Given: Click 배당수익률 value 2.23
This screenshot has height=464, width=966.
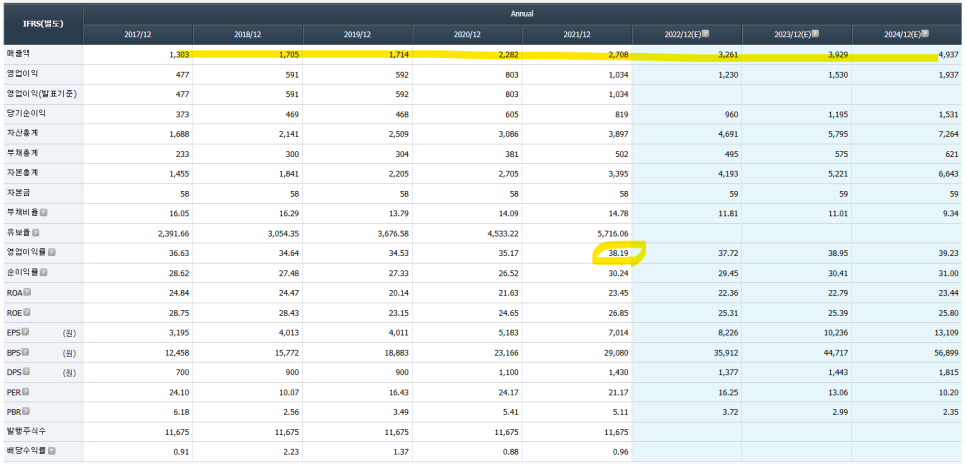Looking at the screenshot, I should [291, 452].
